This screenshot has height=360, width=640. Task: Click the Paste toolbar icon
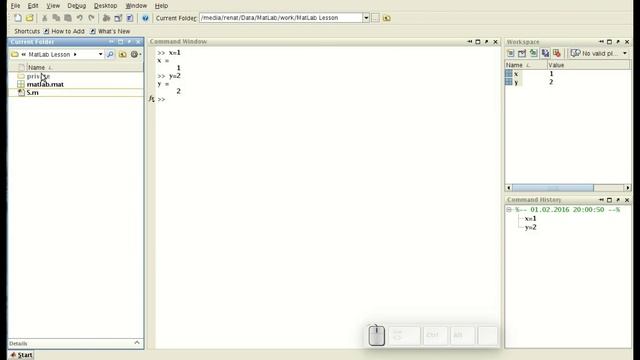(68, 18)
